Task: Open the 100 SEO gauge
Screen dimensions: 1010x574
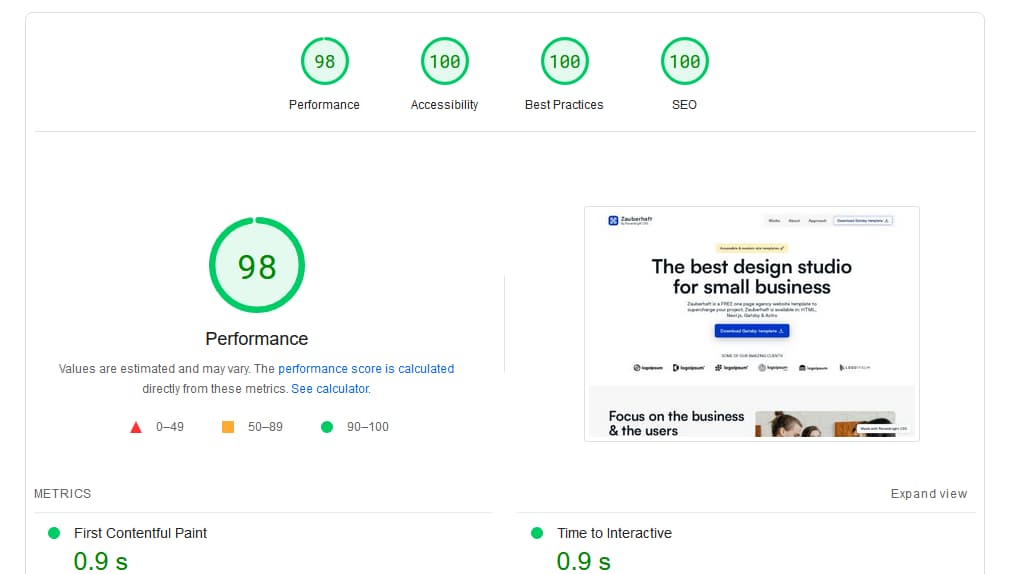Action: coord(684,61)
